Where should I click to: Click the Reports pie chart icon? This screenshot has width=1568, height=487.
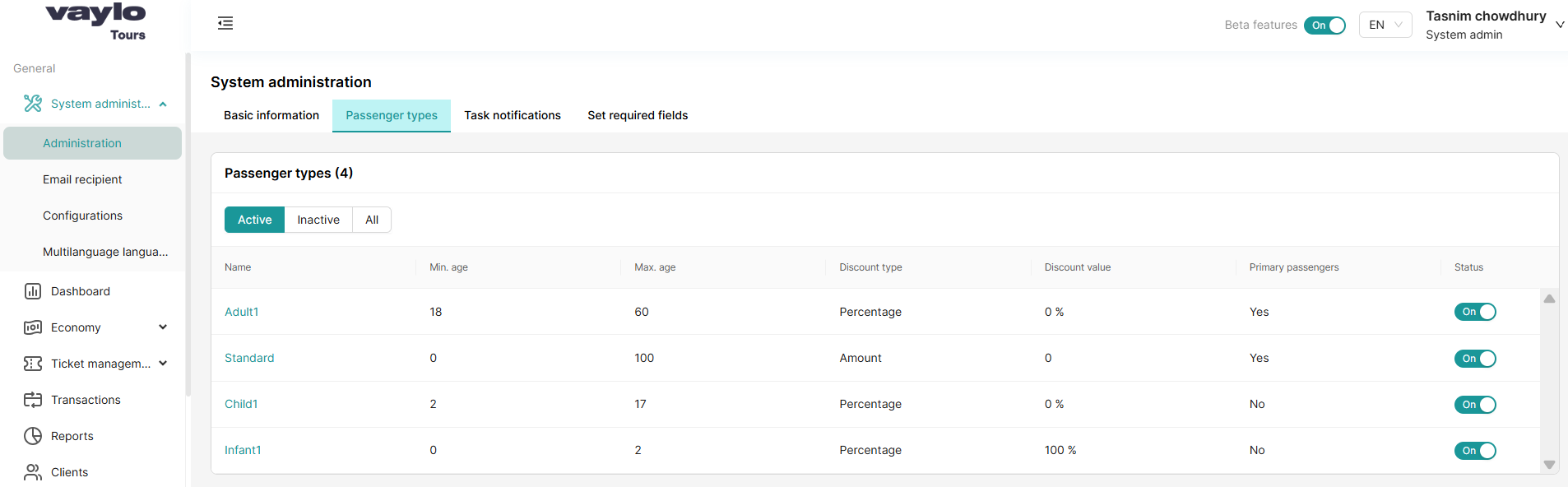33,436
